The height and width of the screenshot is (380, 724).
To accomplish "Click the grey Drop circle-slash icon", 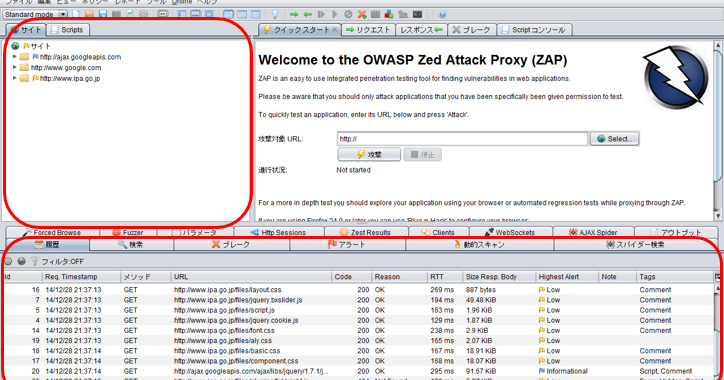I will click(x=348, y=14).
